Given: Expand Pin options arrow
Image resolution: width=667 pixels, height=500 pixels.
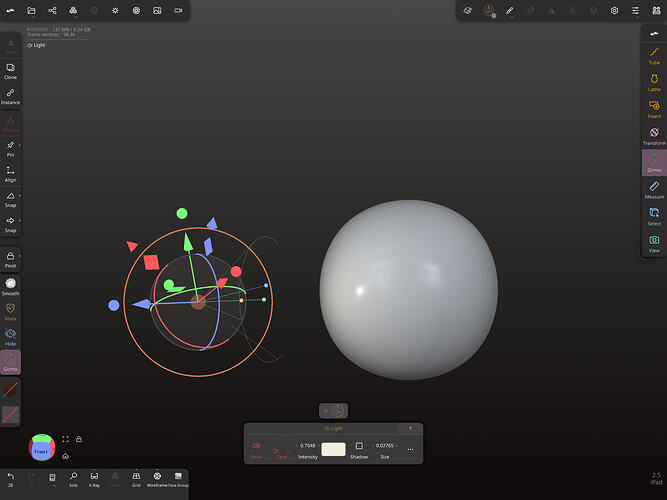Looking at the screenshot, I should click(20, 146).
